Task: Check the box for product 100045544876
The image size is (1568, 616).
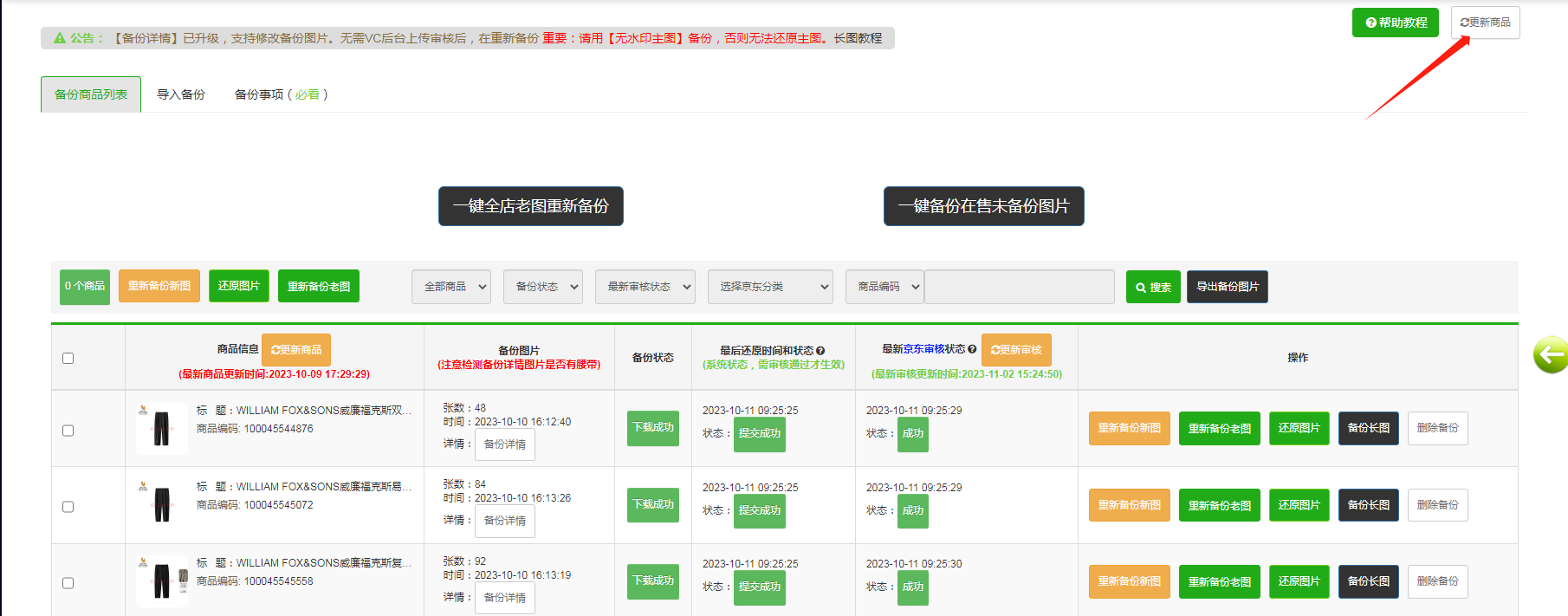Action: tap(68, 431)
